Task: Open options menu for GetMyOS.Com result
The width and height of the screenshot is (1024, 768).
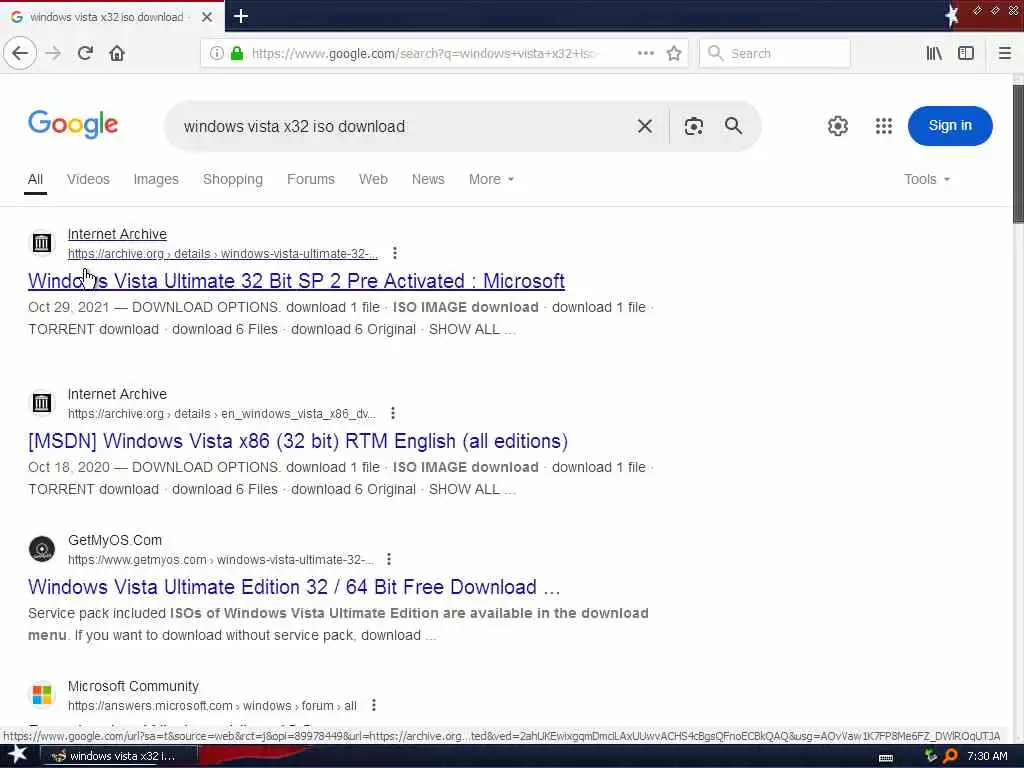Action: [x=389, y=560]
